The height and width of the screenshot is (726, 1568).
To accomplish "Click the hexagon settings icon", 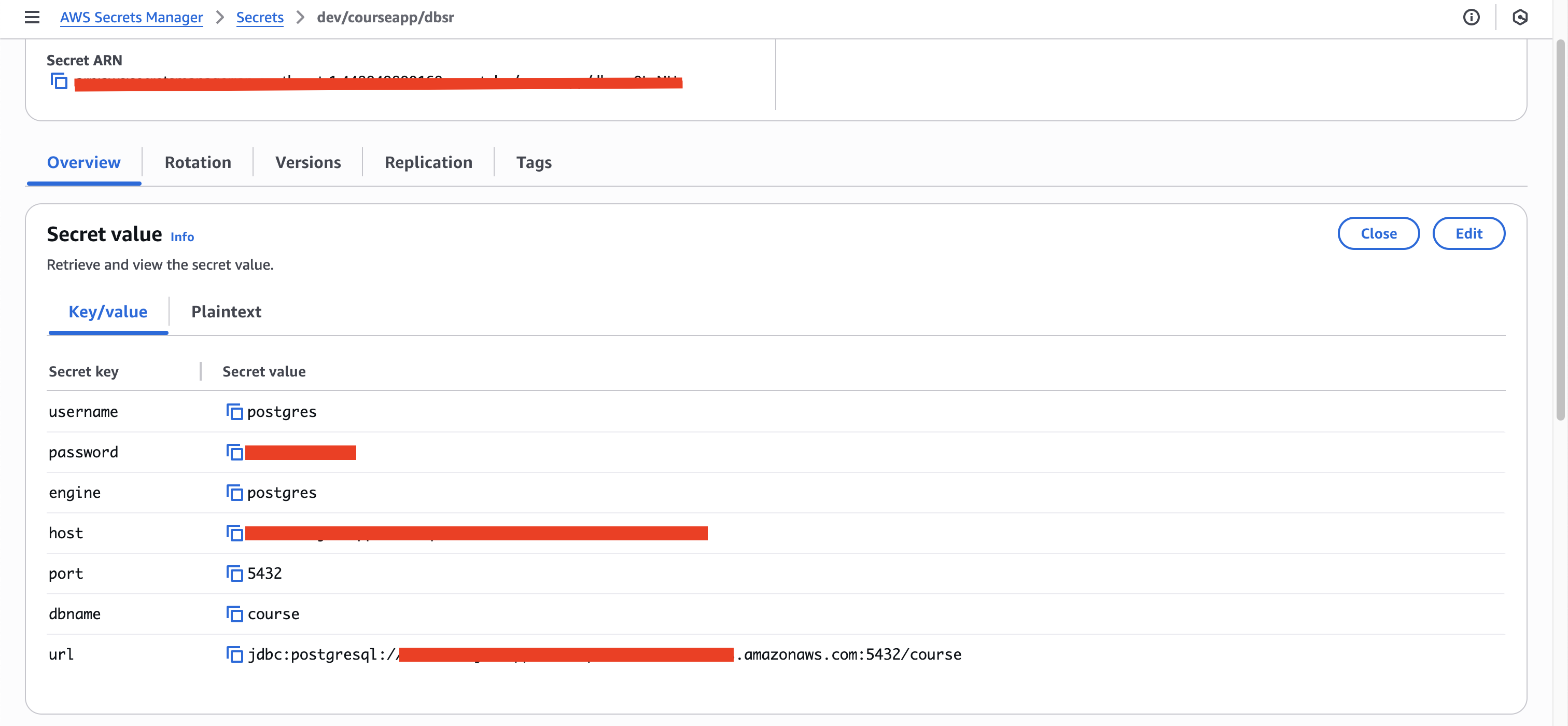I will [x=1519, y=17].
